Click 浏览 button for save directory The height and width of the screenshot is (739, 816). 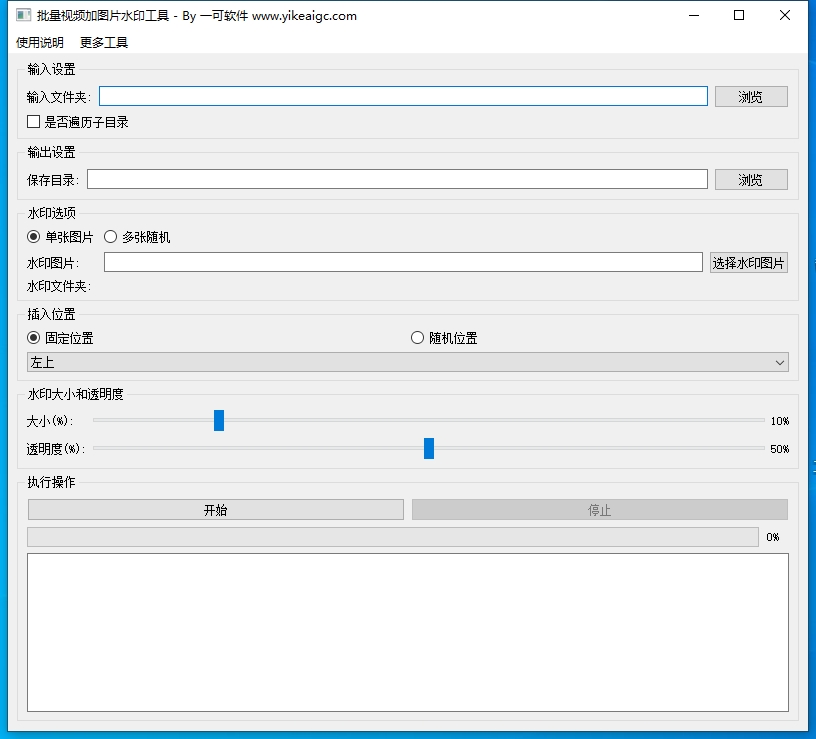point(751,180)
